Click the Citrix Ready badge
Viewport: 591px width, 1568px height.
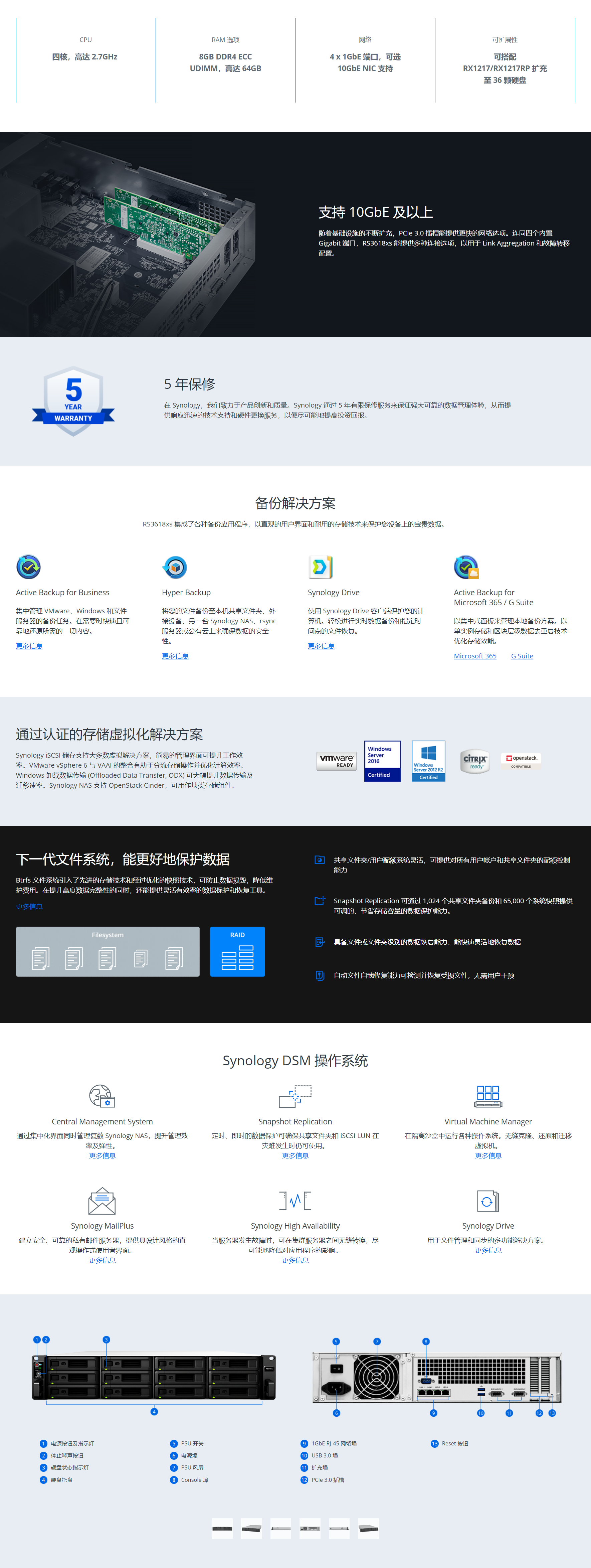(x=475, y=760)
